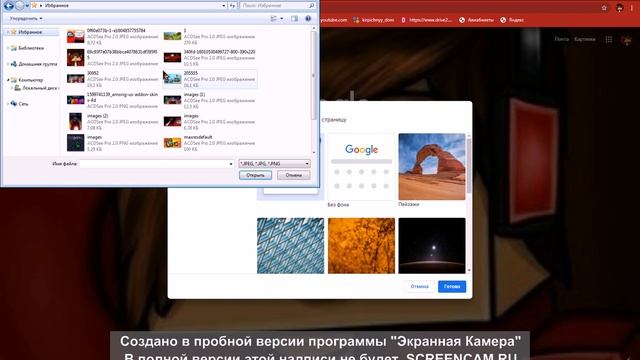Open the view options dropdown arrow
640x360 pixels.
tap(282, 19)
